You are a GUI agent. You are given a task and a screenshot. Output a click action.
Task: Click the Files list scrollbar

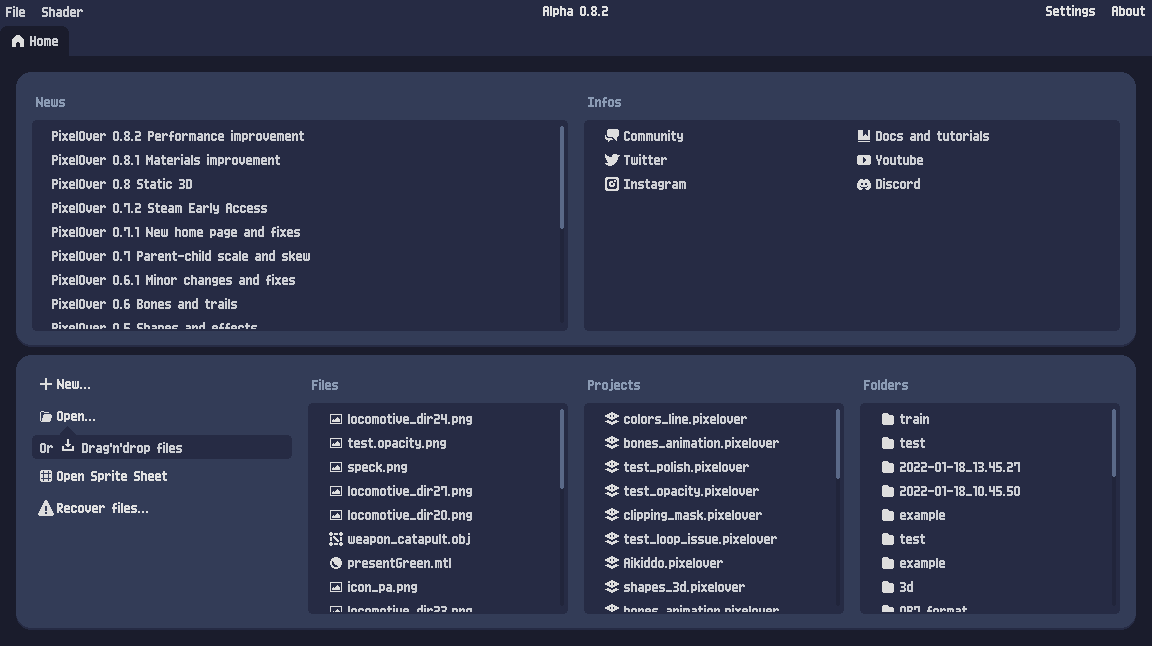click(562, 448)
